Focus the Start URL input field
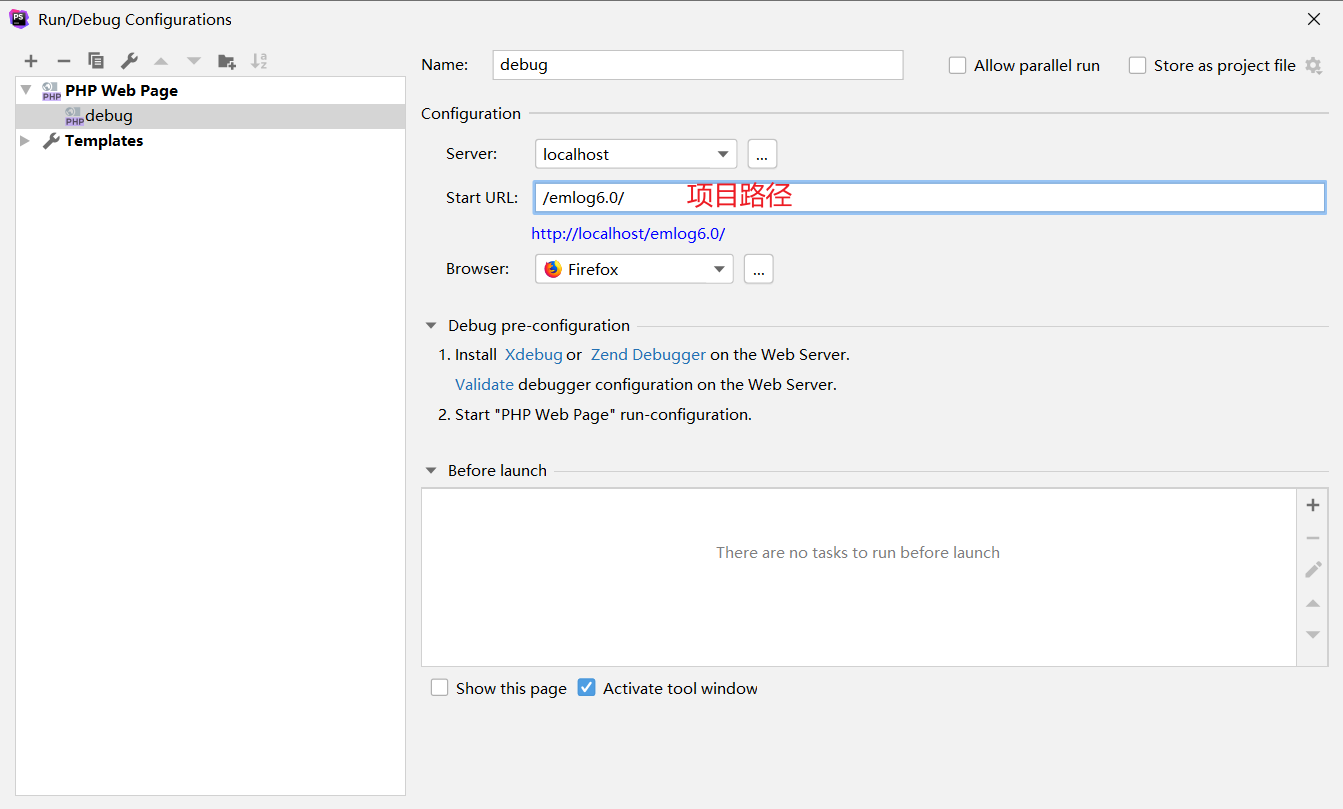The image size is (1343, 809). [930, 197]
